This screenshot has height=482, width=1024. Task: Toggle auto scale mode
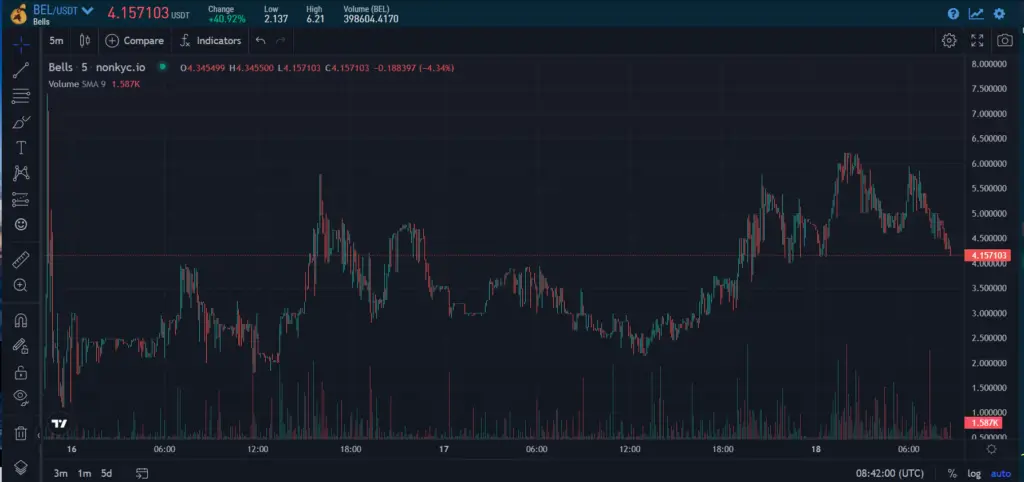pyautogui.click(x=1000, y=474)
